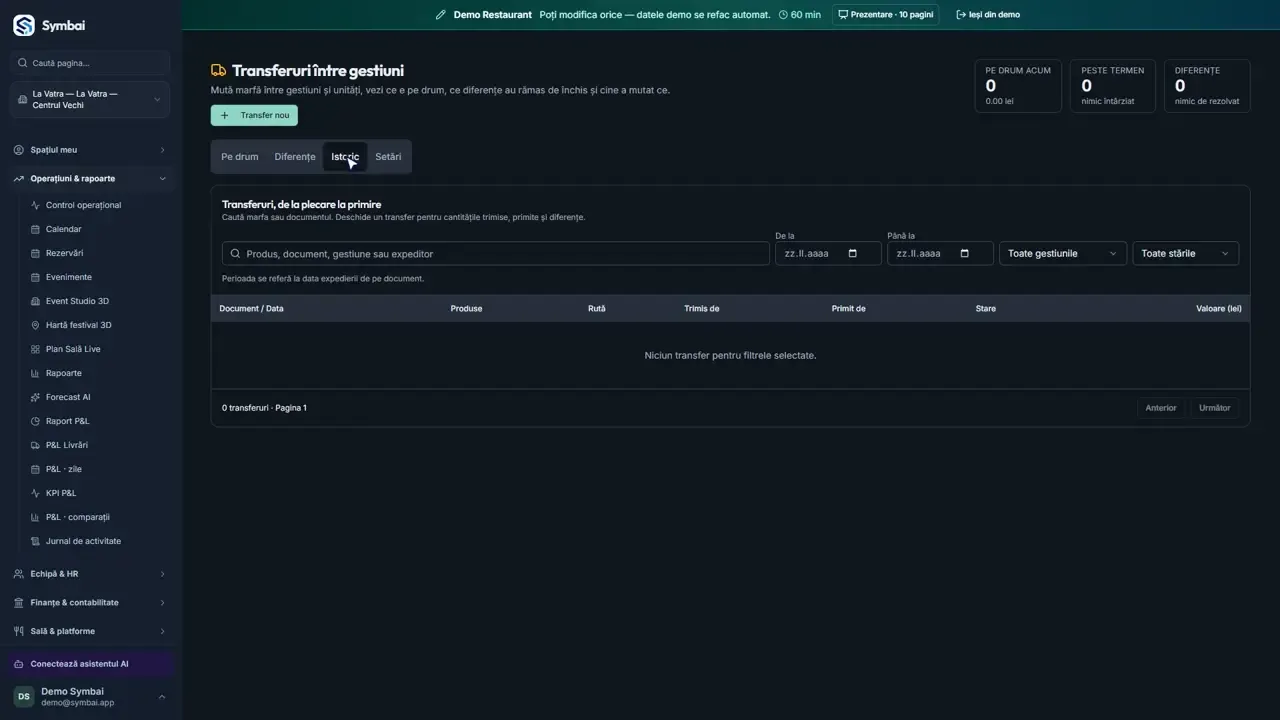Select the Forecast AI sparkle icon

36,397
